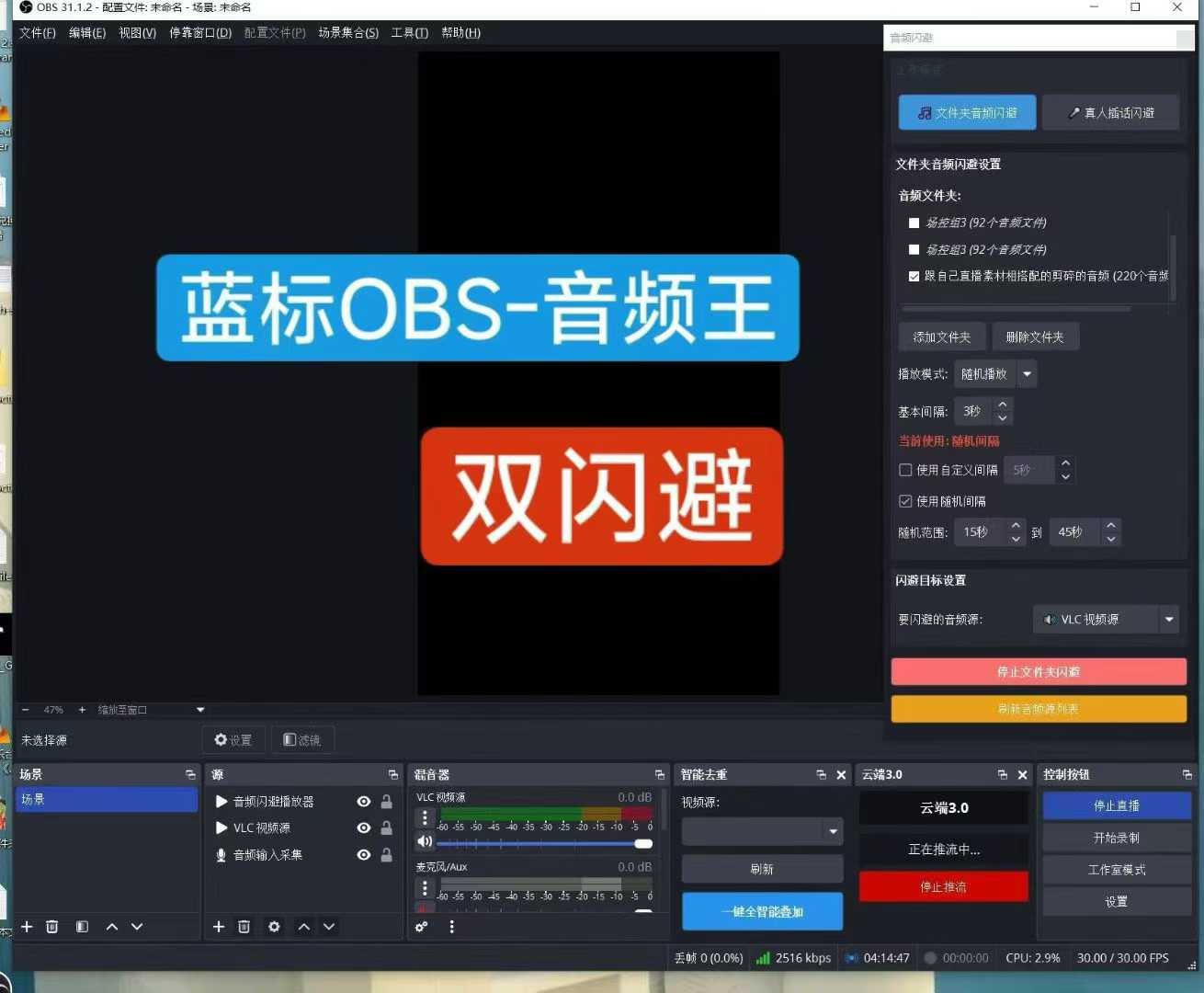
Task: Uncheck the 跟自己直播素材相搭配 audio folder
Action: (914, 276)
